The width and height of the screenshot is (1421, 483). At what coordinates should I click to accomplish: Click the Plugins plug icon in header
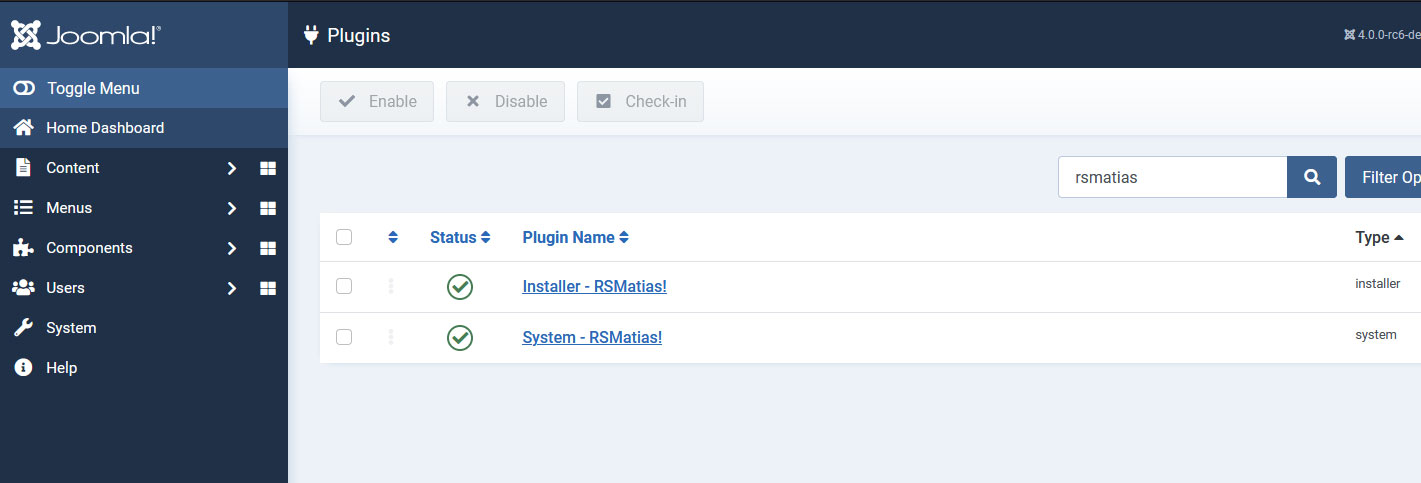[x=311, y=35]
